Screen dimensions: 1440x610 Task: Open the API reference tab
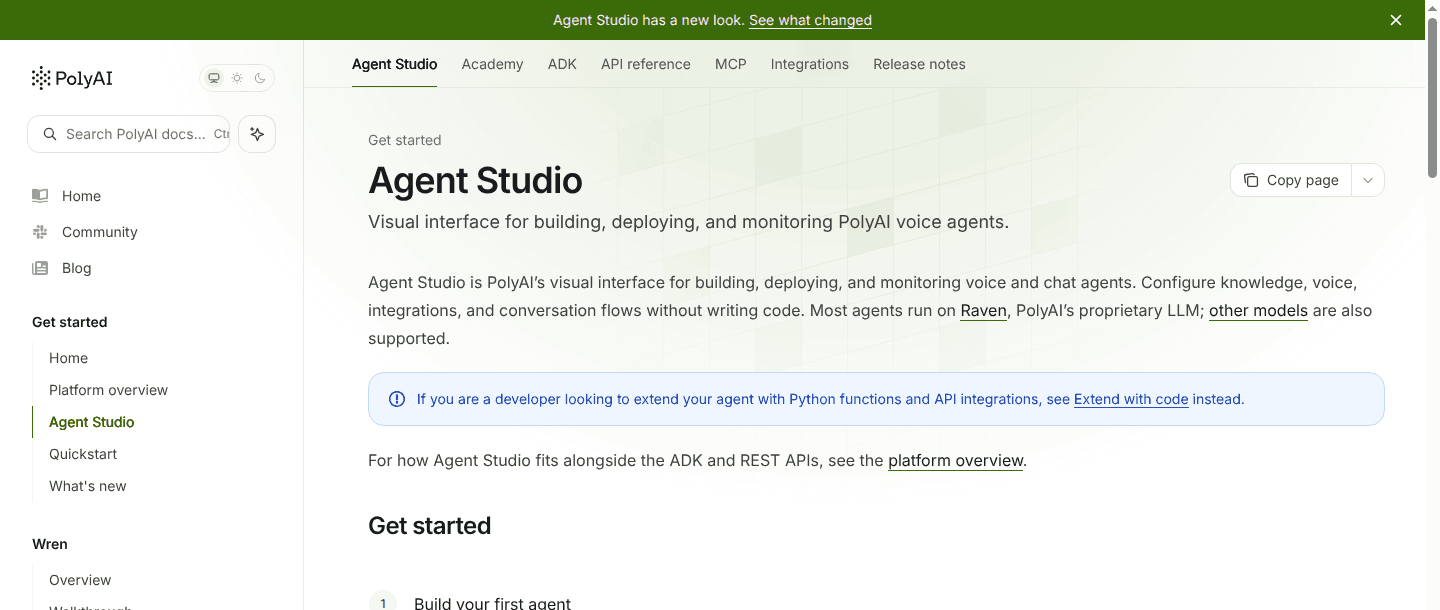click(646, 64)
